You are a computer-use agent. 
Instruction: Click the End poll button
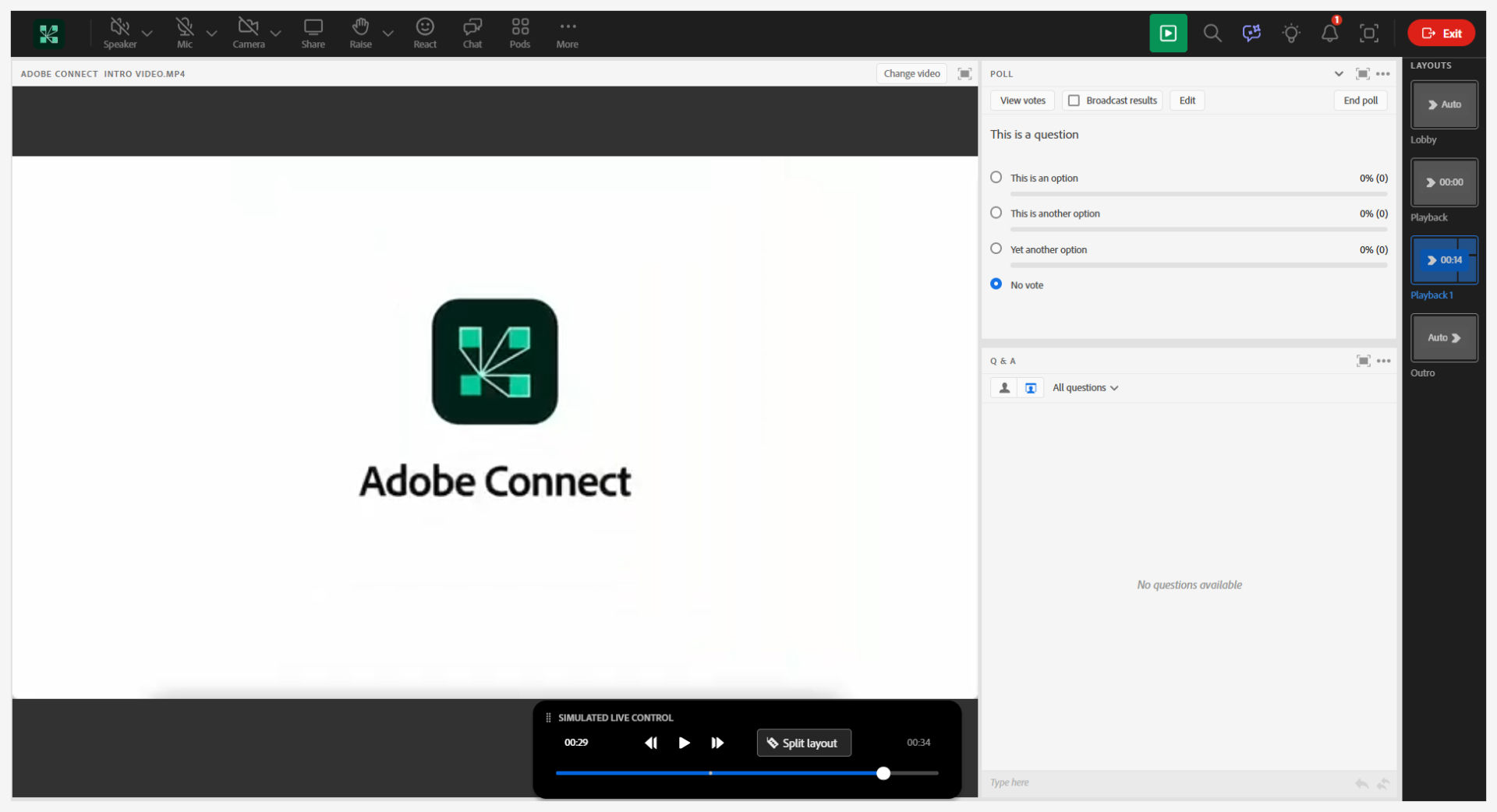coord(1361,101)
